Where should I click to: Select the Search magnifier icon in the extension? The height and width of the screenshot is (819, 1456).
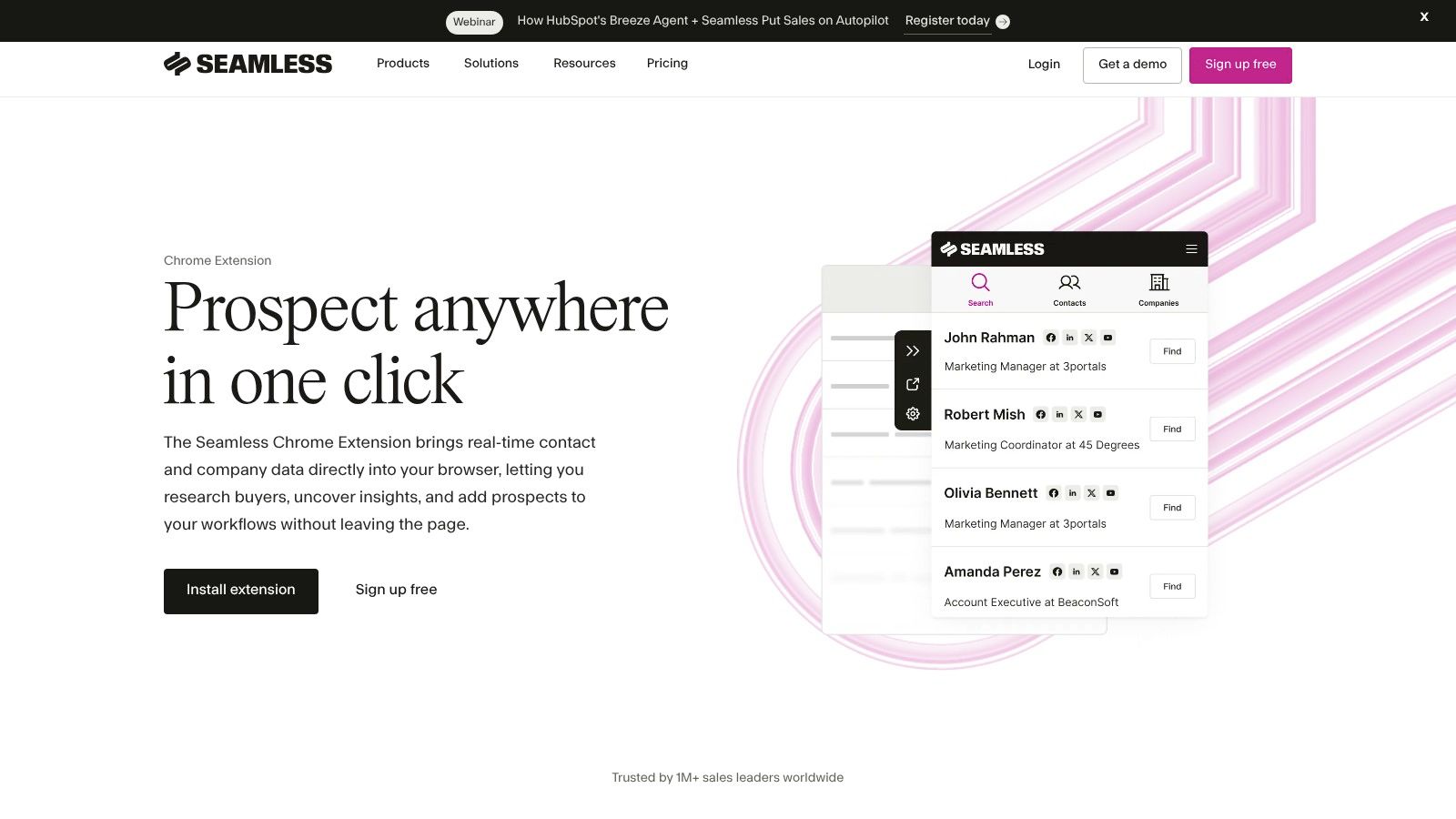980,282
